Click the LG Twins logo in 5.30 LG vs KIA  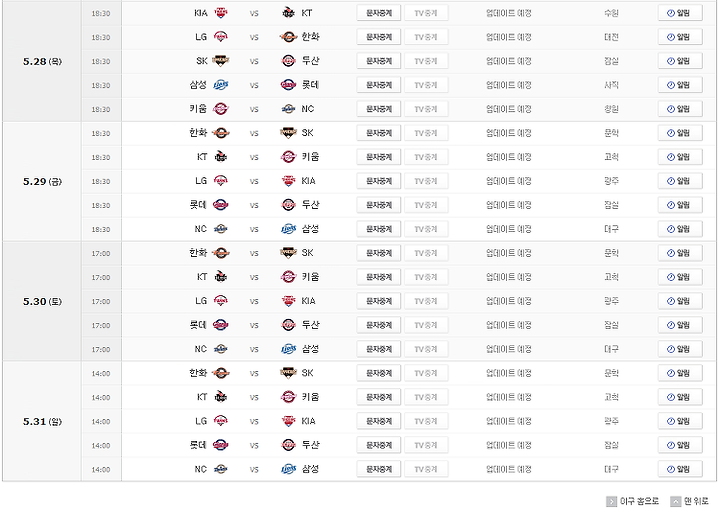point(221,301)
